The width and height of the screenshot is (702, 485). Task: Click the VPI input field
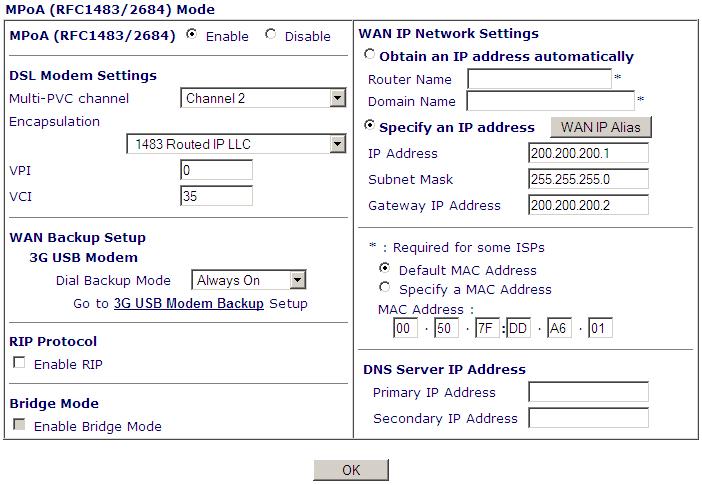pyautogui.click(x=216, y=171)
